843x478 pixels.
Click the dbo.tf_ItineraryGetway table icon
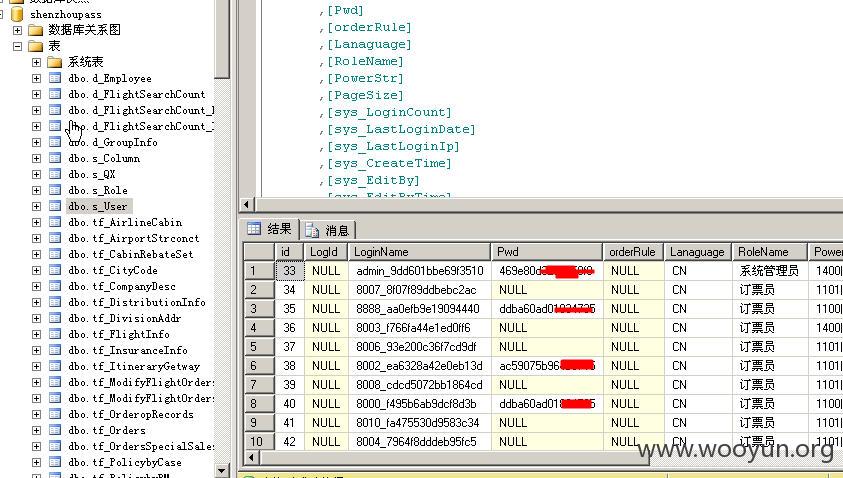point(55,366)
